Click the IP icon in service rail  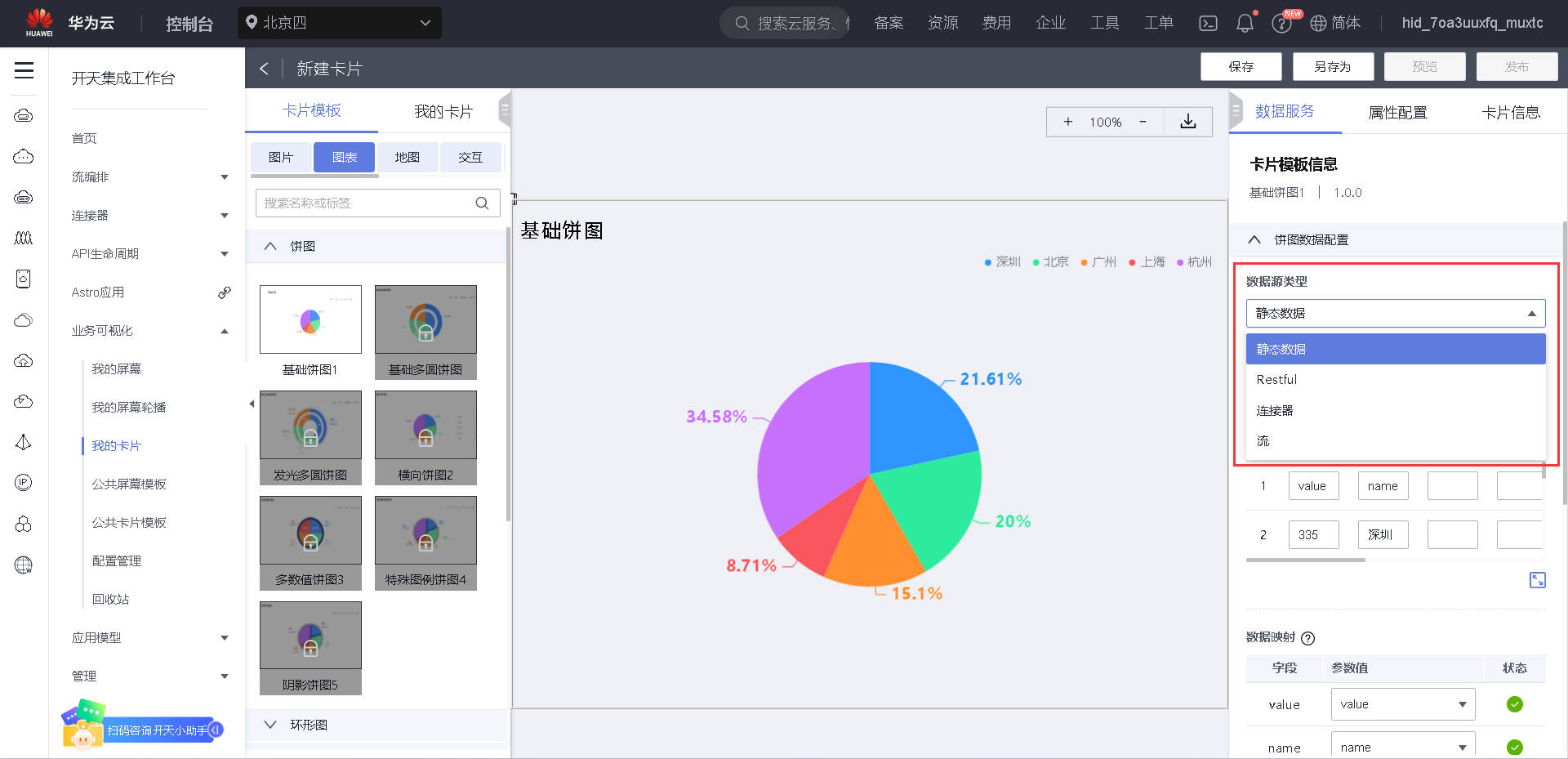(24, 483)
